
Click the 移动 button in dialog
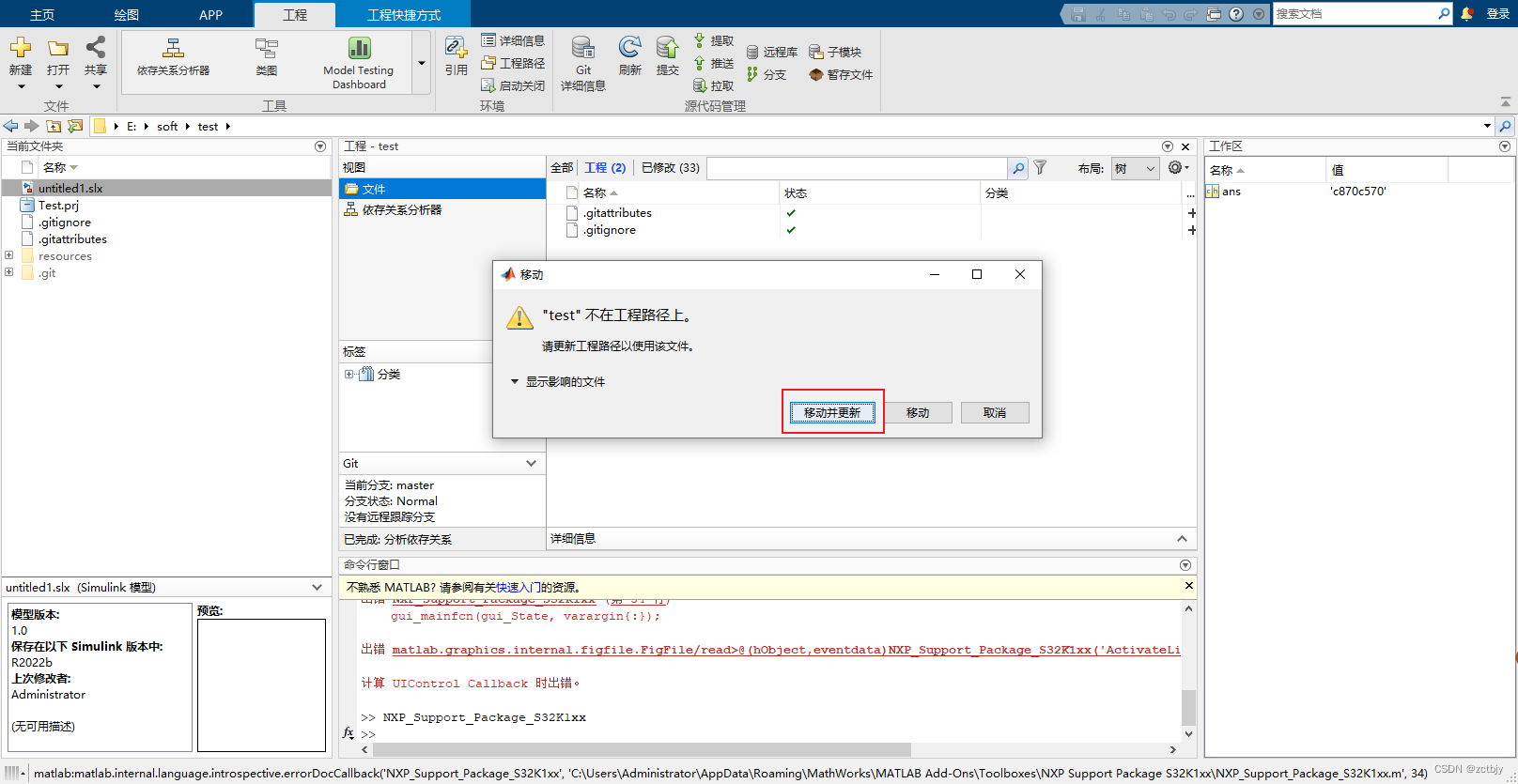[x=918, y=413]
